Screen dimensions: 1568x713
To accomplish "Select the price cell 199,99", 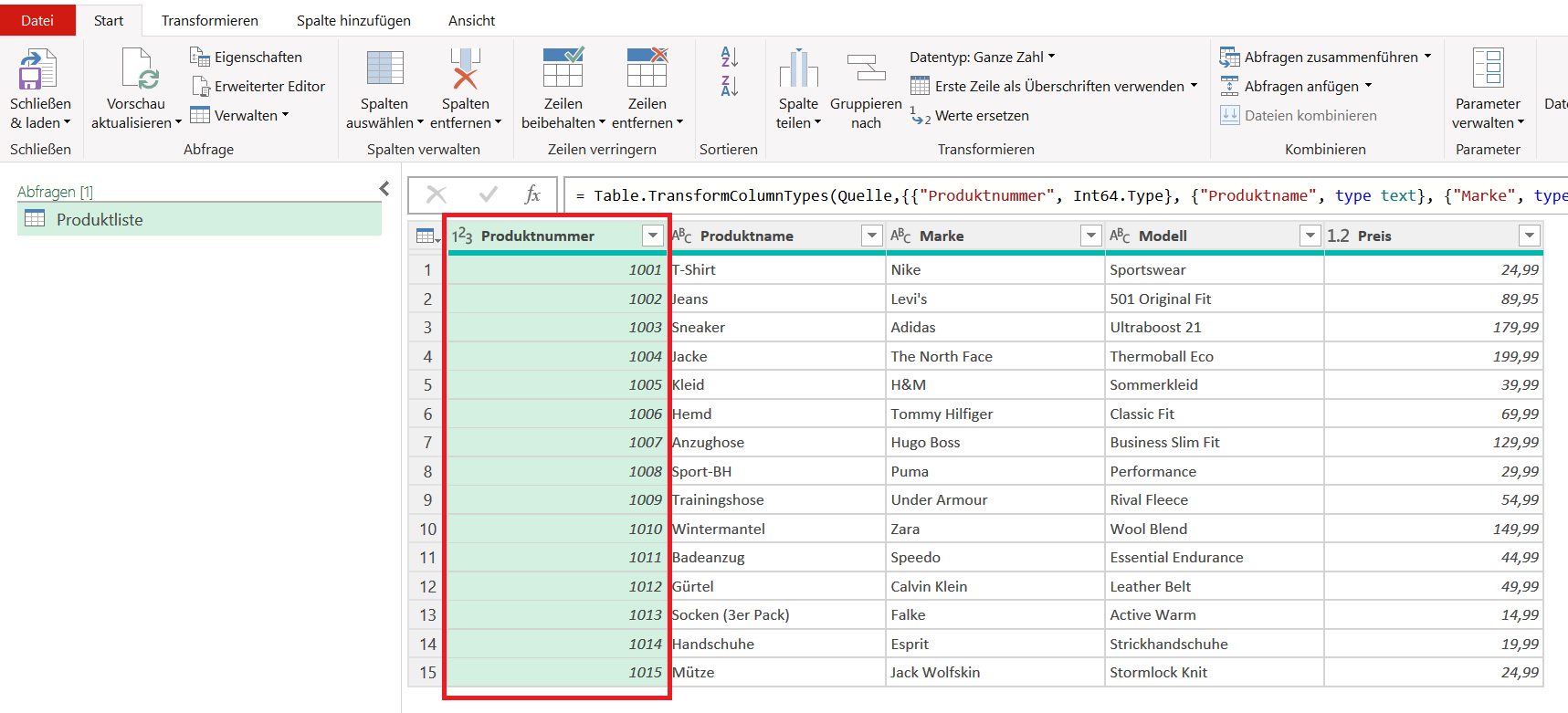I will tap(1434, 356).
